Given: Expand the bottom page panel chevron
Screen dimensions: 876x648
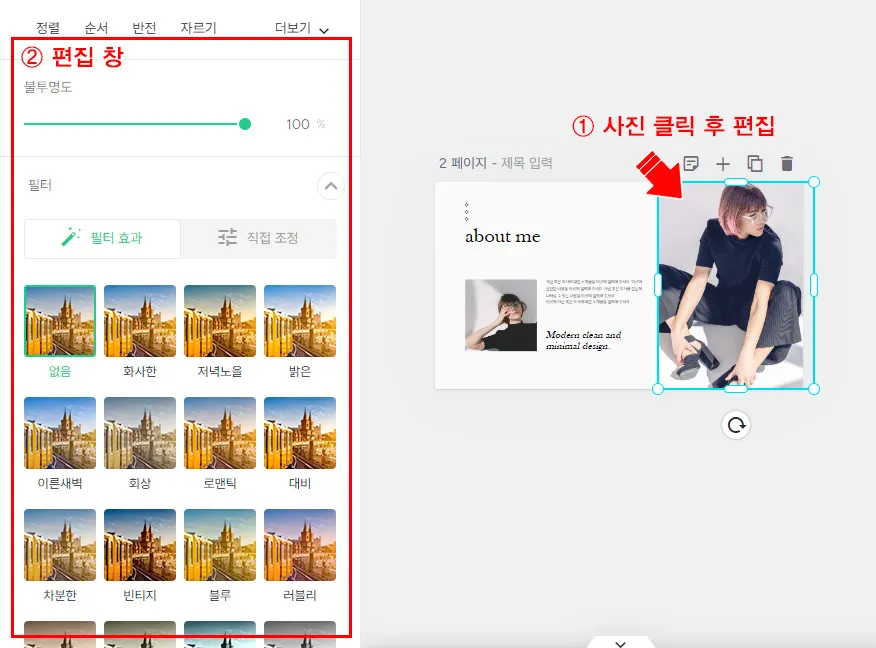Looking at the screenshot, I should (x=620, y=643).
